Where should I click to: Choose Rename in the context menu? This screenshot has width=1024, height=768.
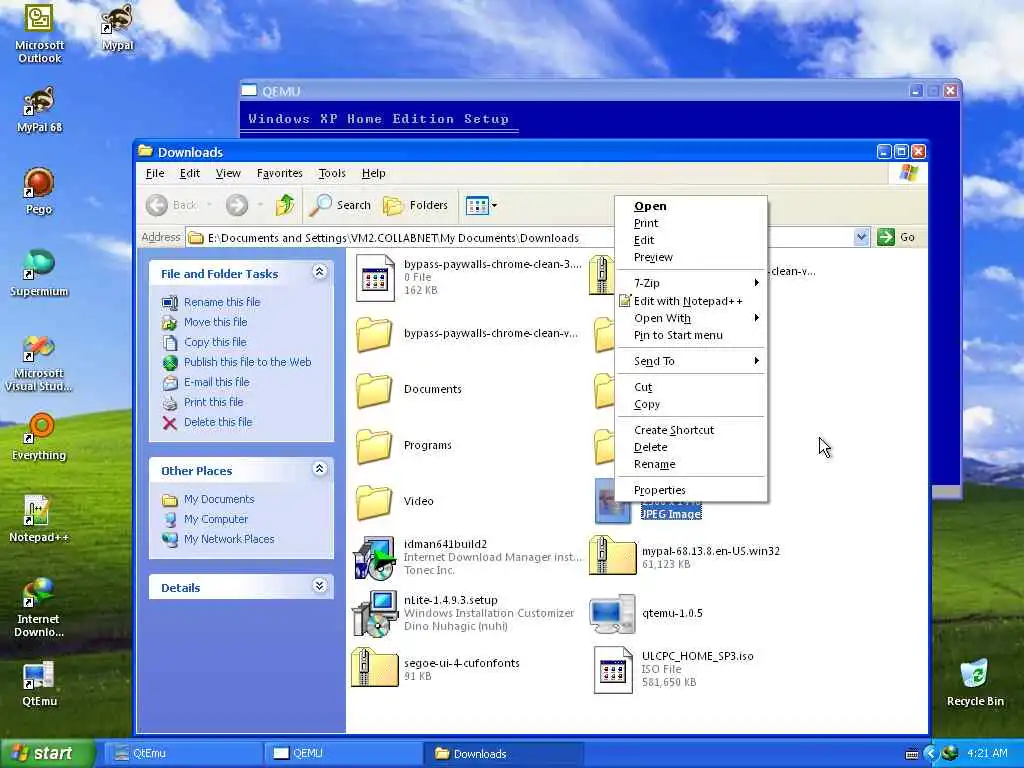[x=691, y=464]
